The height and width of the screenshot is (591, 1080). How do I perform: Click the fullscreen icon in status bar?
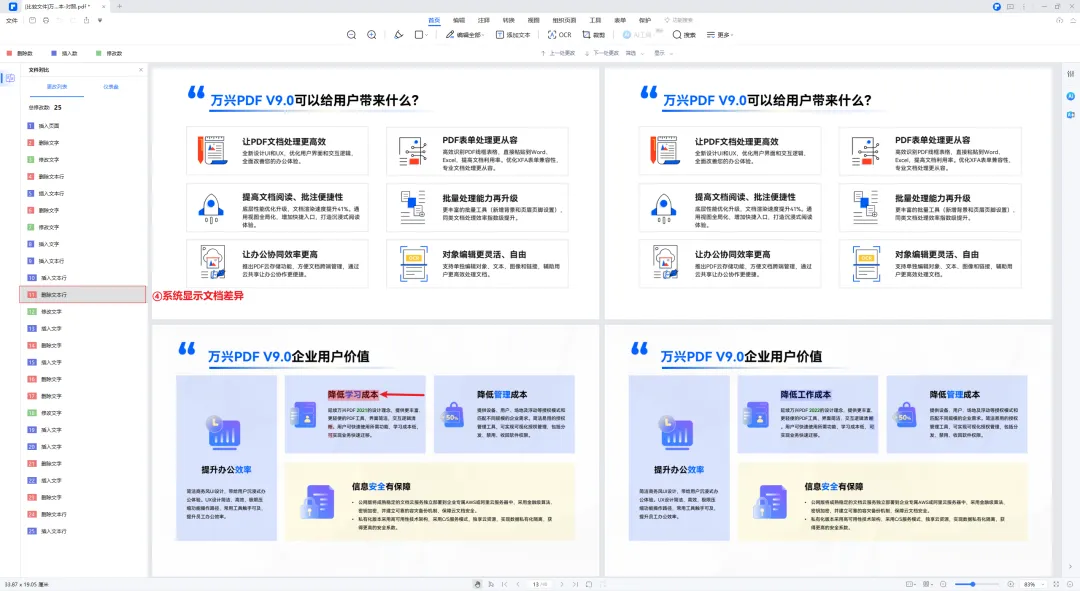[x=1056, y=584]
